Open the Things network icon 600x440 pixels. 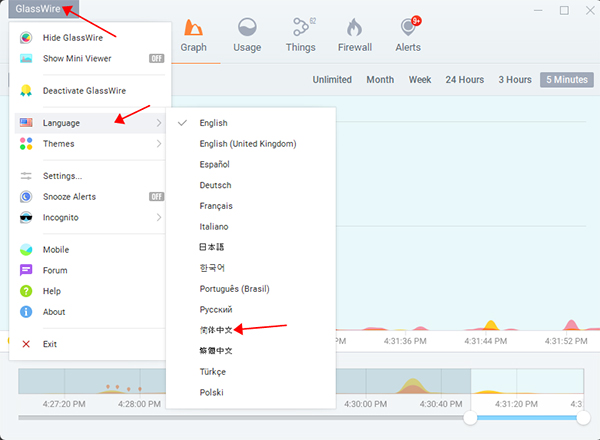click(300, 28)
